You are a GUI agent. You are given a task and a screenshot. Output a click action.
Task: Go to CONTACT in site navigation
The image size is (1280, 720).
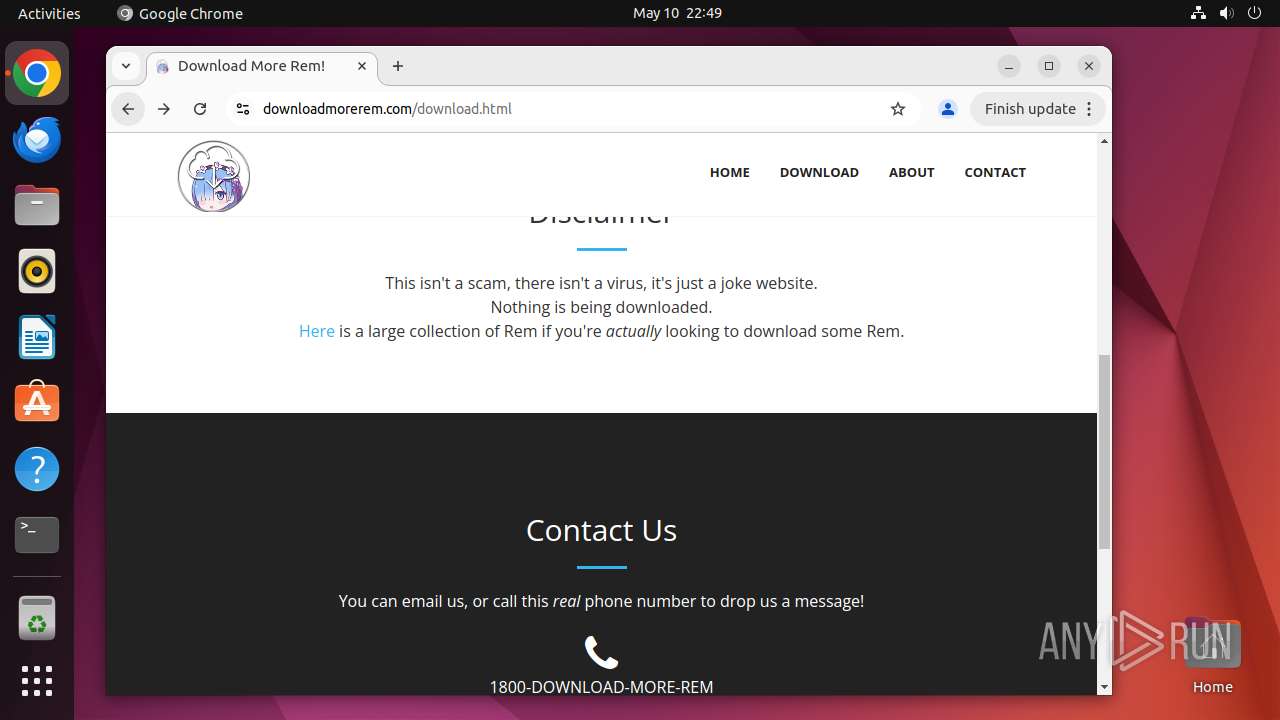[995, 172]
